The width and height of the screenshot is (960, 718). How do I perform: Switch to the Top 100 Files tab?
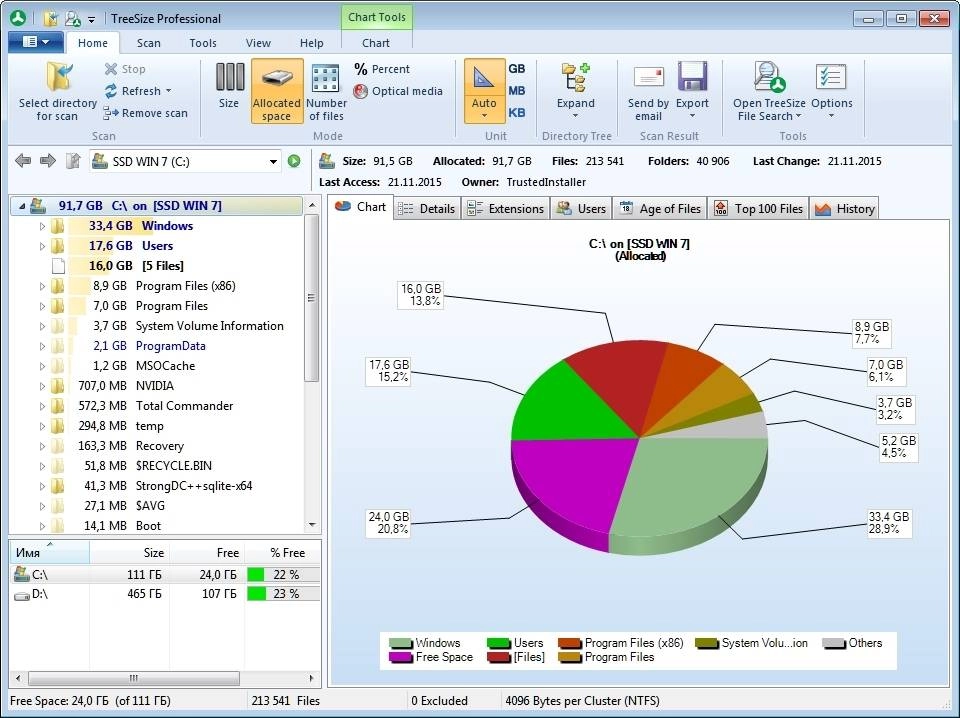(759, 209)
